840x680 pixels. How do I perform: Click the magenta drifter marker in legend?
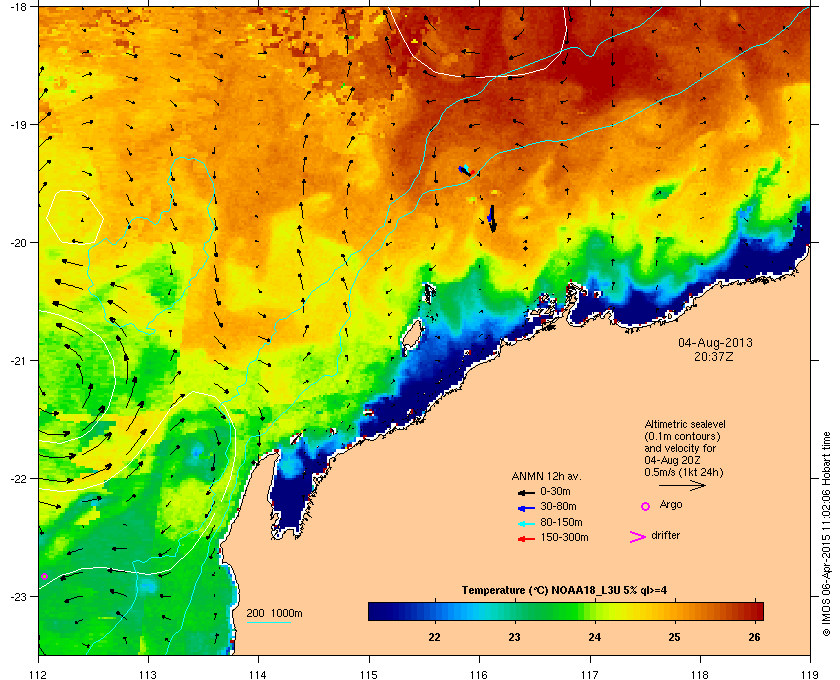pyautogui.click(x=638, y=537)
